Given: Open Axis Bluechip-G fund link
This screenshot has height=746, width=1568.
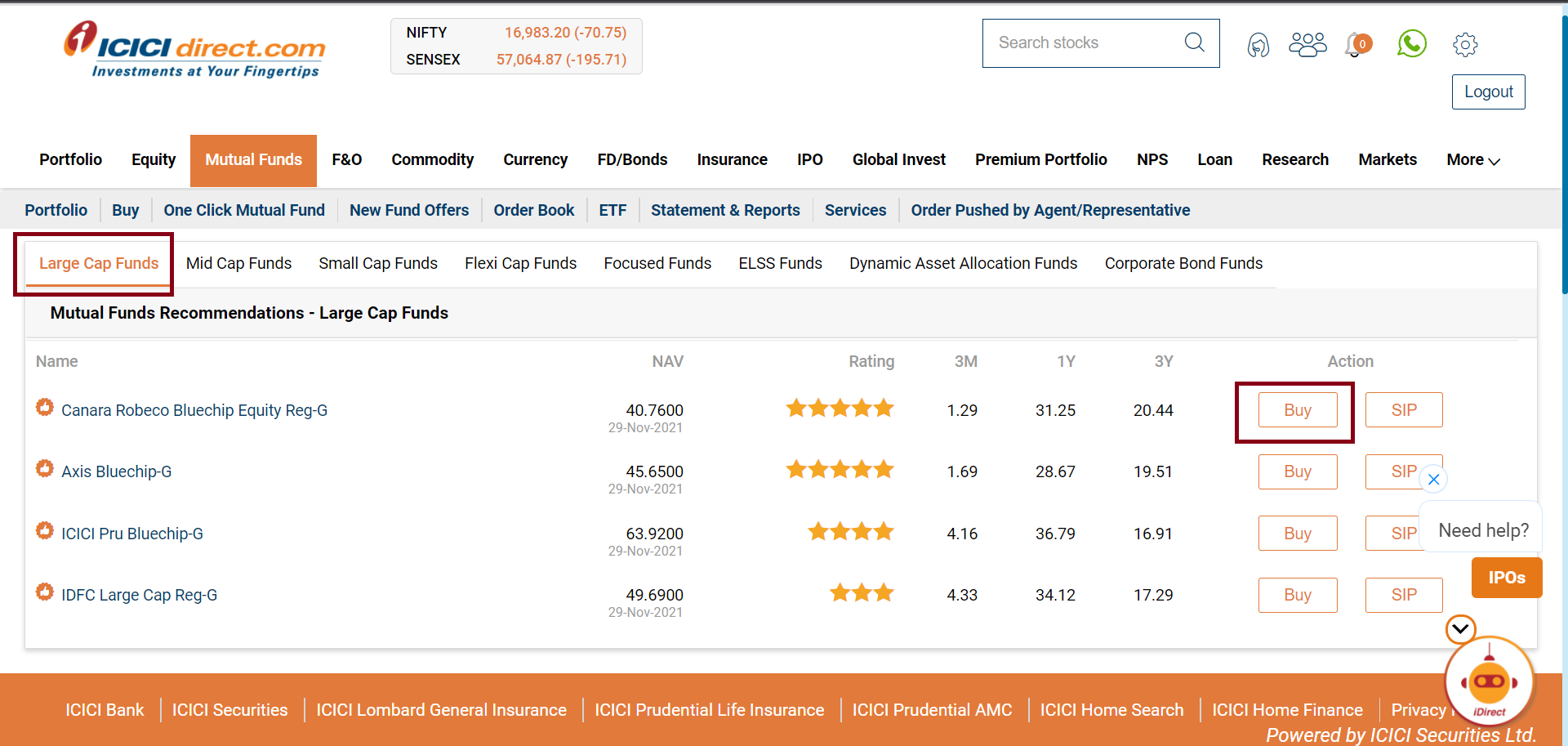Looking at the screenshot, I should point(117,471).
